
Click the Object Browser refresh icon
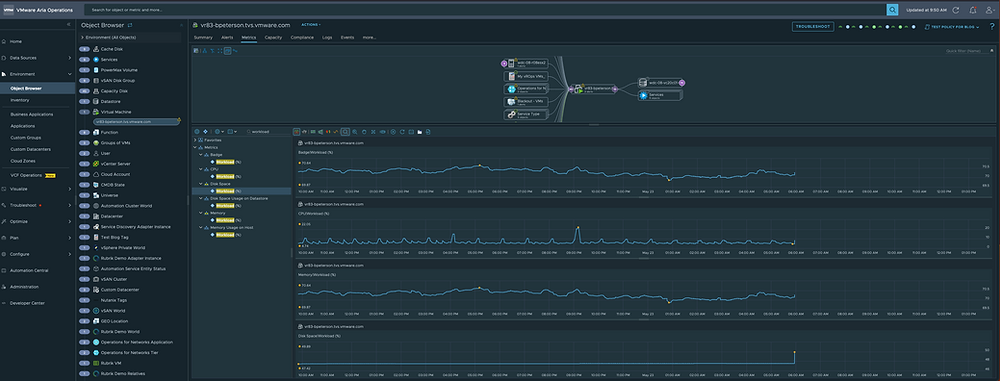(130, 24)
